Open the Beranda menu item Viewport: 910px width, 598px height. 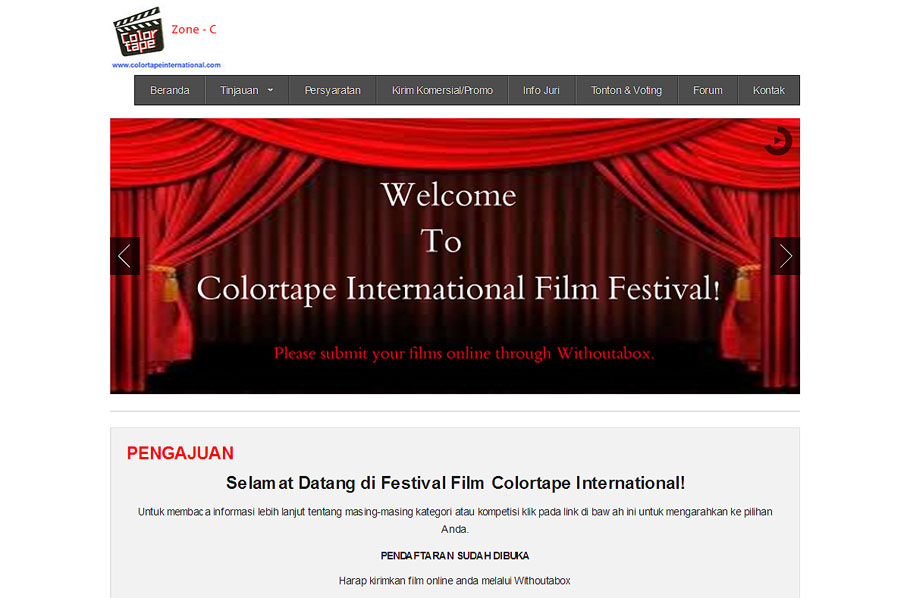tap(169, 91)
